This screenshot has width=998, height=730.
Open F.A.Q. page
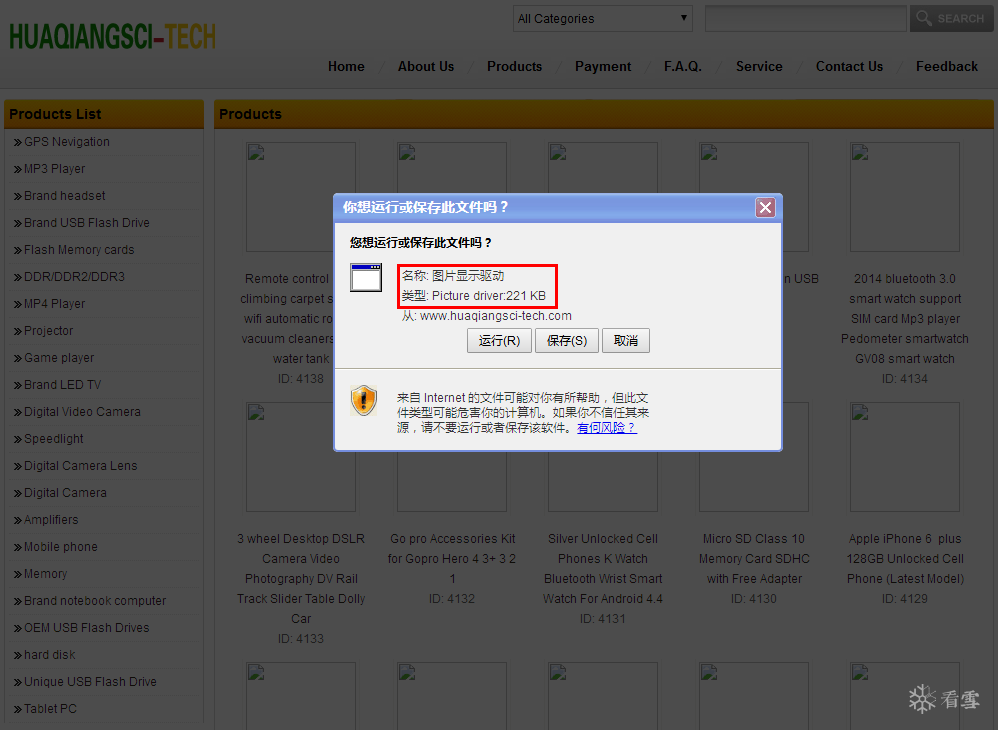click(x=683, y=66)
